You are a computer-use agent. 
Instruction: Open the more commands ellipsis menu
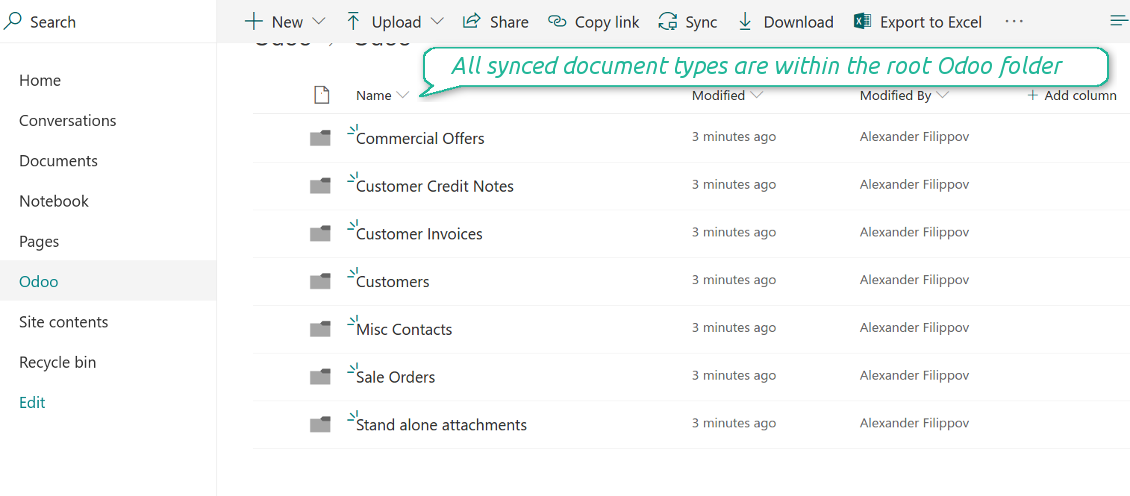(x=1014, y=22)
